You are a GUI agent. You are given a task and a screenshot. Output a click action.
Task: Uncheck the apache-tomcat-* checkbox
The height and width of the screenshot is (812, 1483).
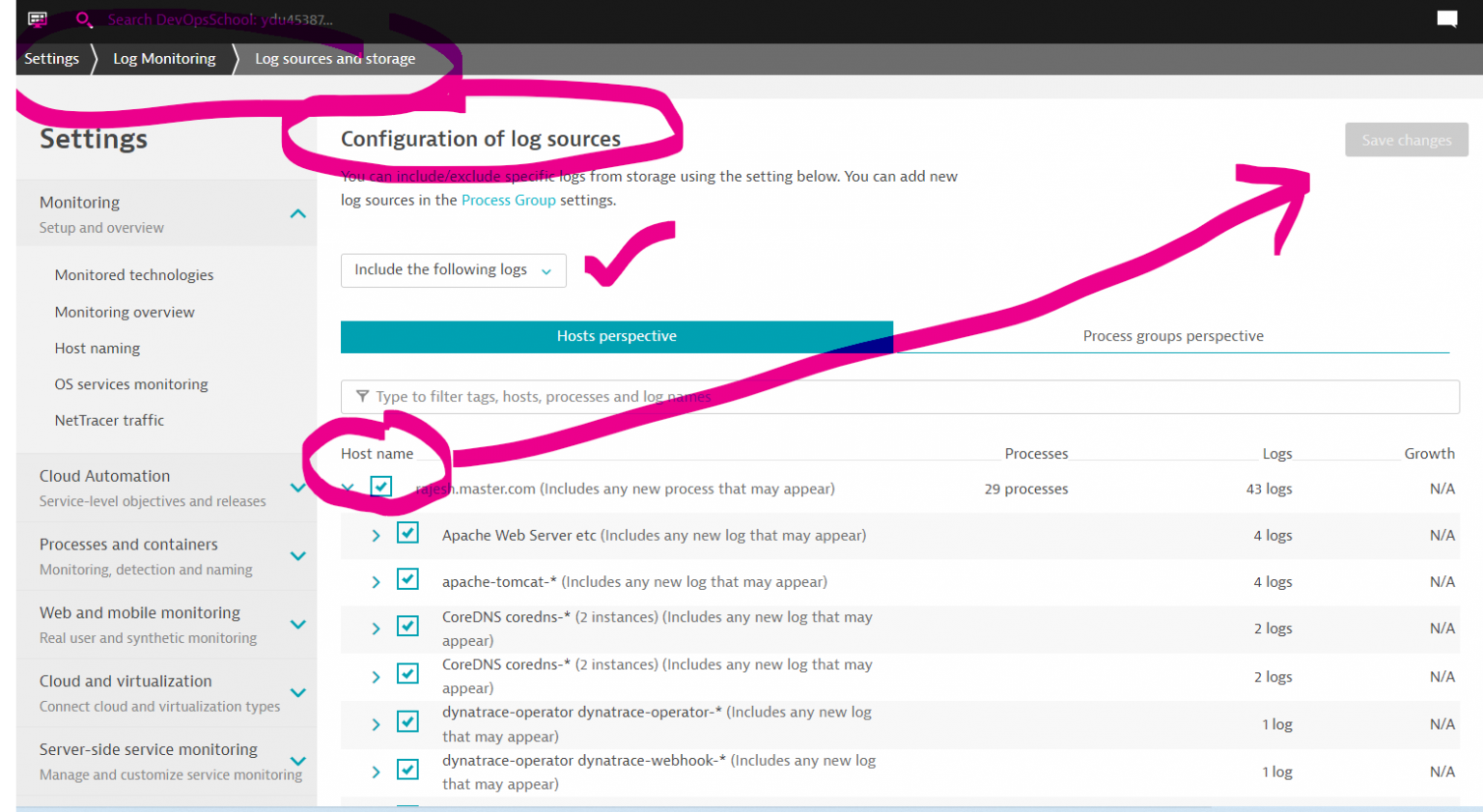pyautogui.click(x=408, y=579)
